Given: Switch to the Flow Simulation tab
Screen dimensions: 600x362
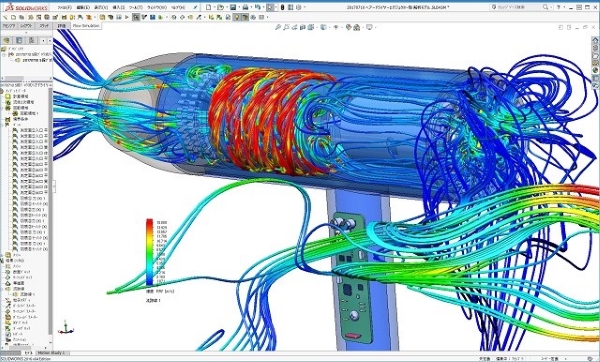Looking at the screenshot, I should pos(86,26).
